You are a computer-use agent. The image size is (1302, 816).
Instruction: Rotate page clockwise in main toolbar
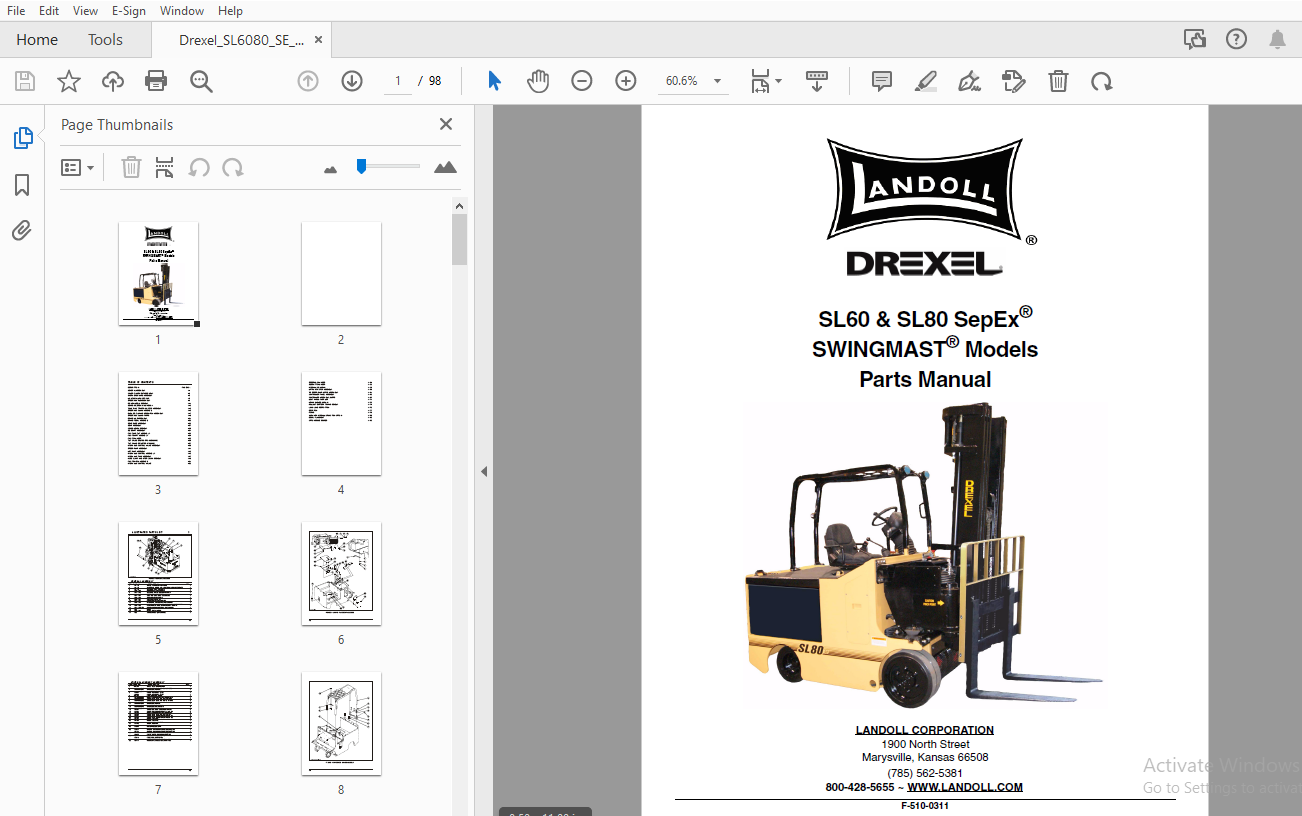(x=1102, y=81)
